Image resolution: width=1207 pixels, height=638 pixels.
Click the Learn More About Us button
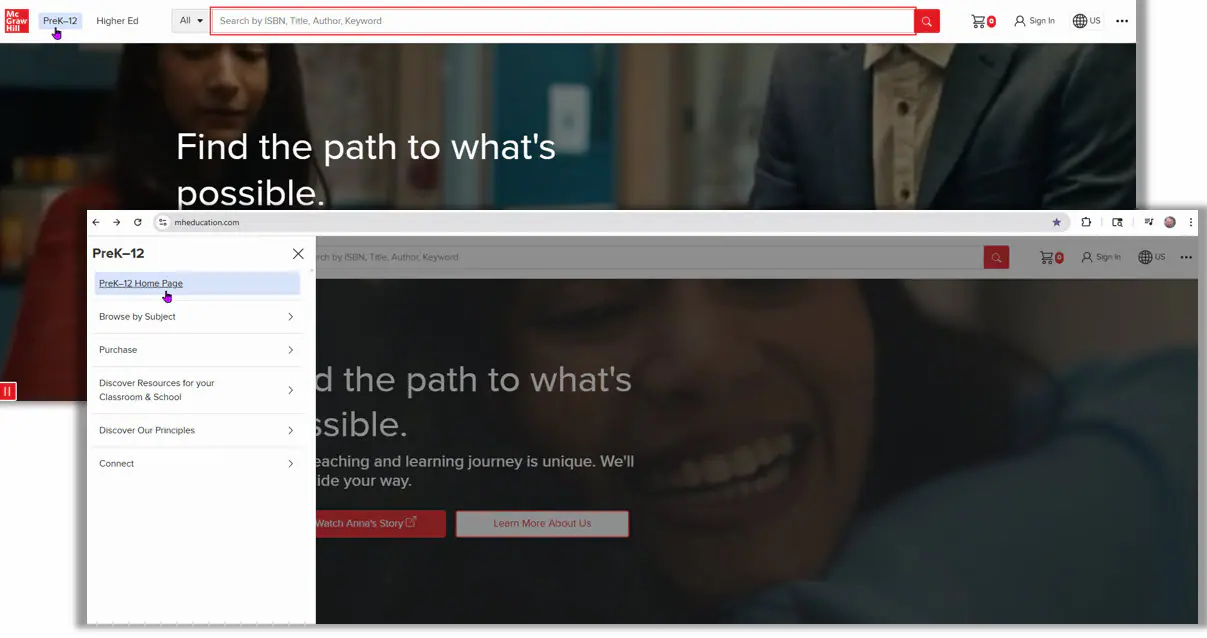(542, 523)
